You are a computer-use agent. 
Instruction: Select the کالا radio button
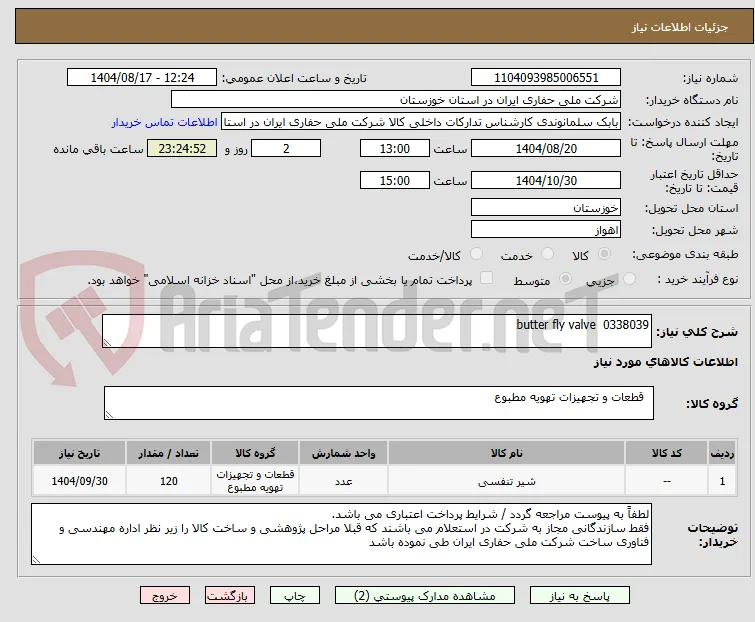604,253
